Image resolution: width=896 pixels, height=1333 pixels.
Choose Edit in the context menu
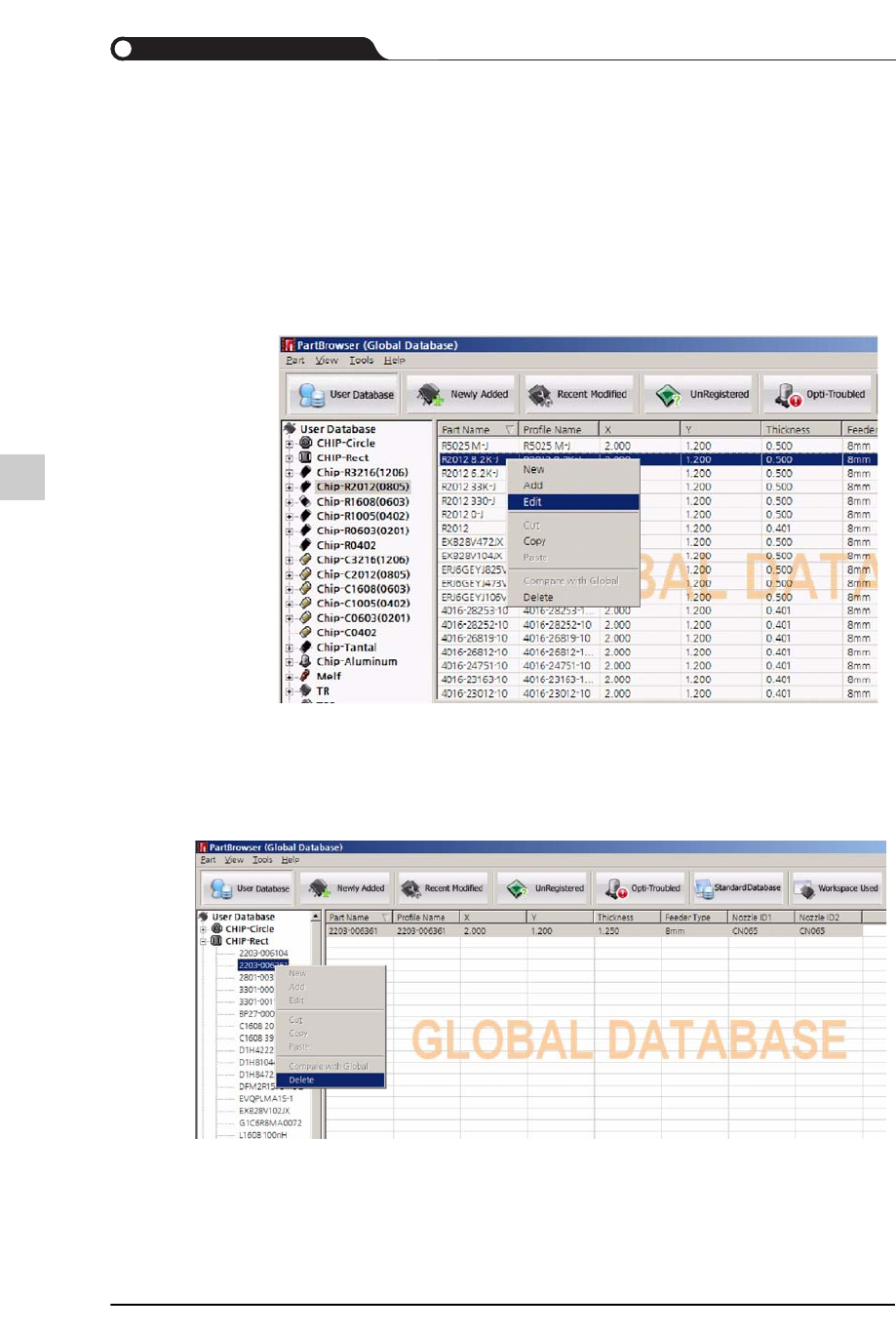click(573, 502)
